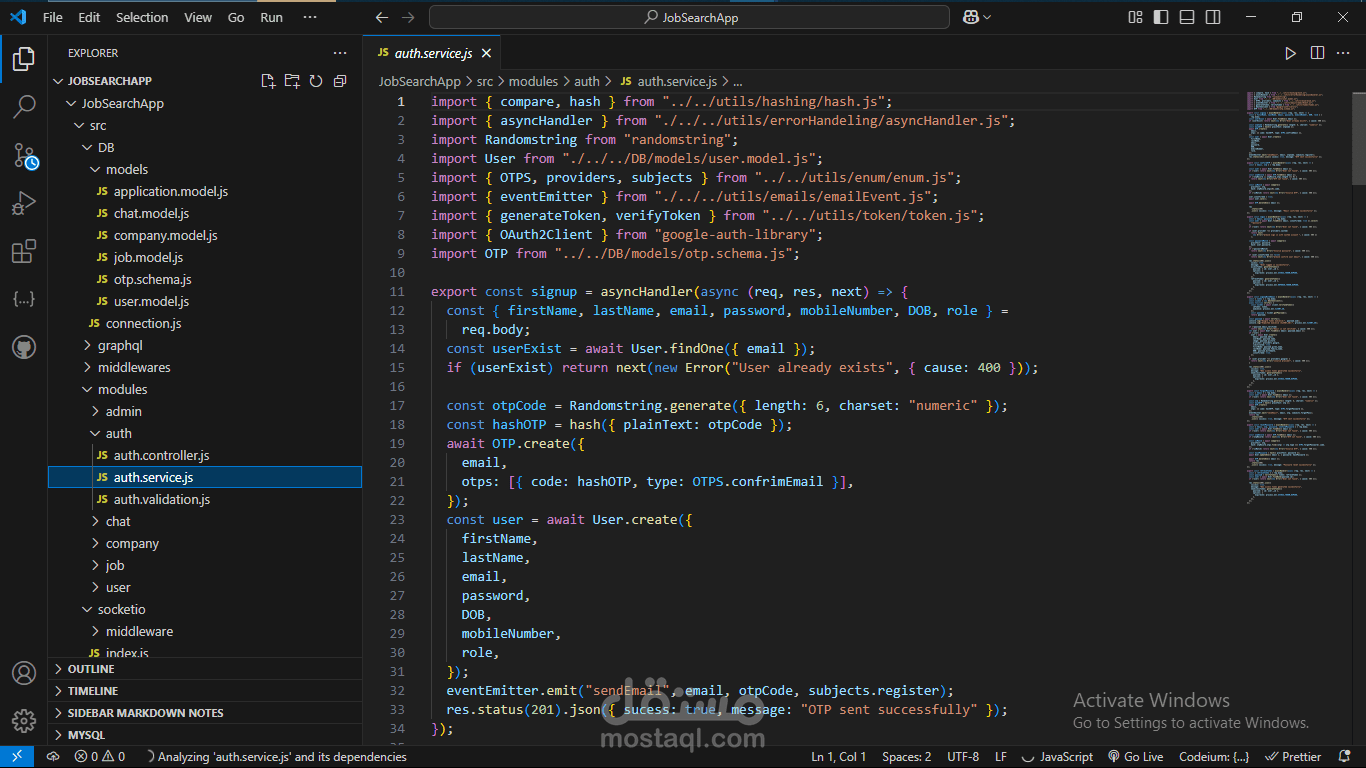The width and height of the screenshot is (1366, 768).
Task: Expand the graphql folder
Action: pos(120,345)
